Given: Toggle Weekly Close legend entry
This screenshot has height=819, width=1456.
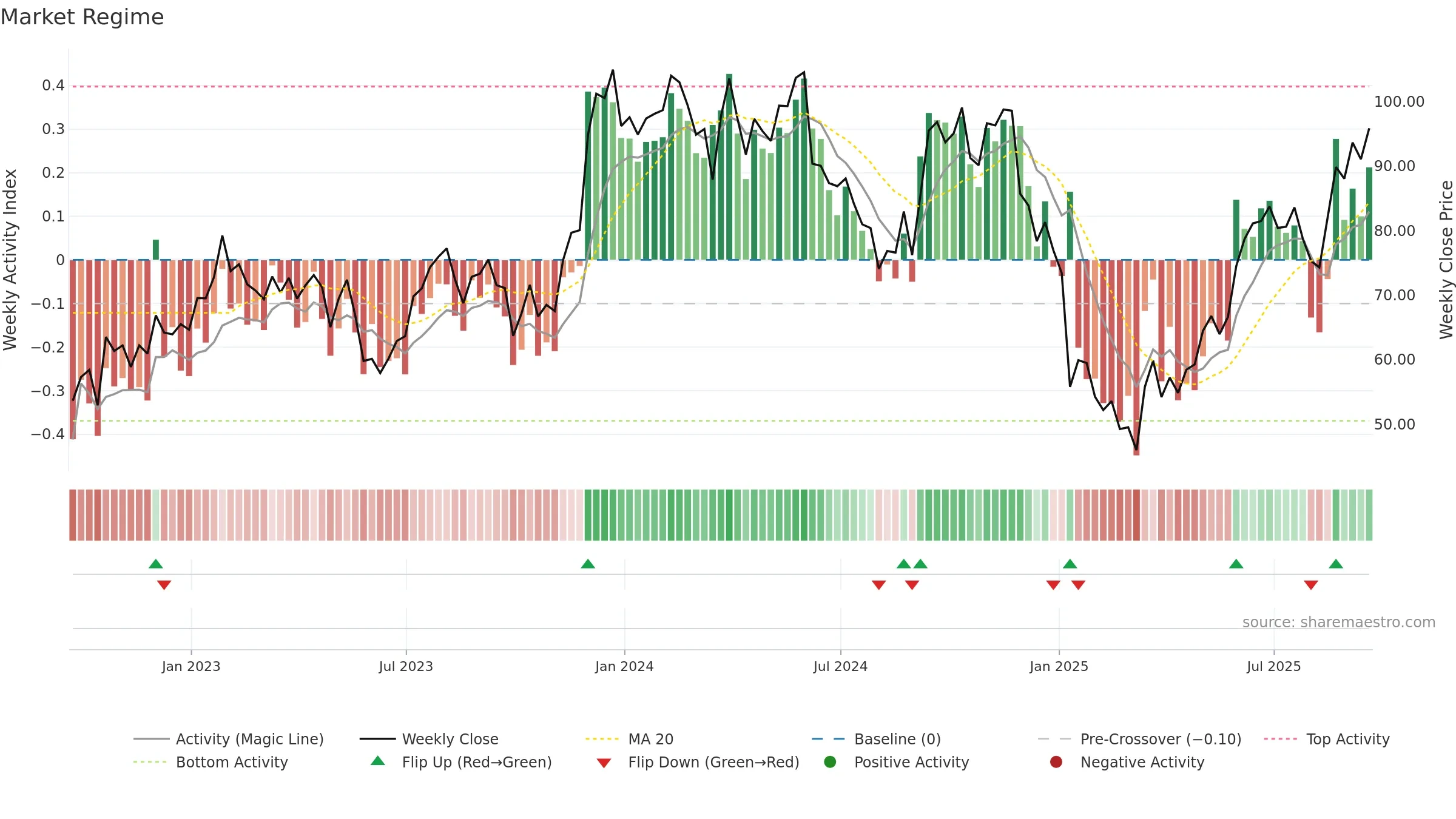Looking at the screenshot, I should [x=429, y=739].
